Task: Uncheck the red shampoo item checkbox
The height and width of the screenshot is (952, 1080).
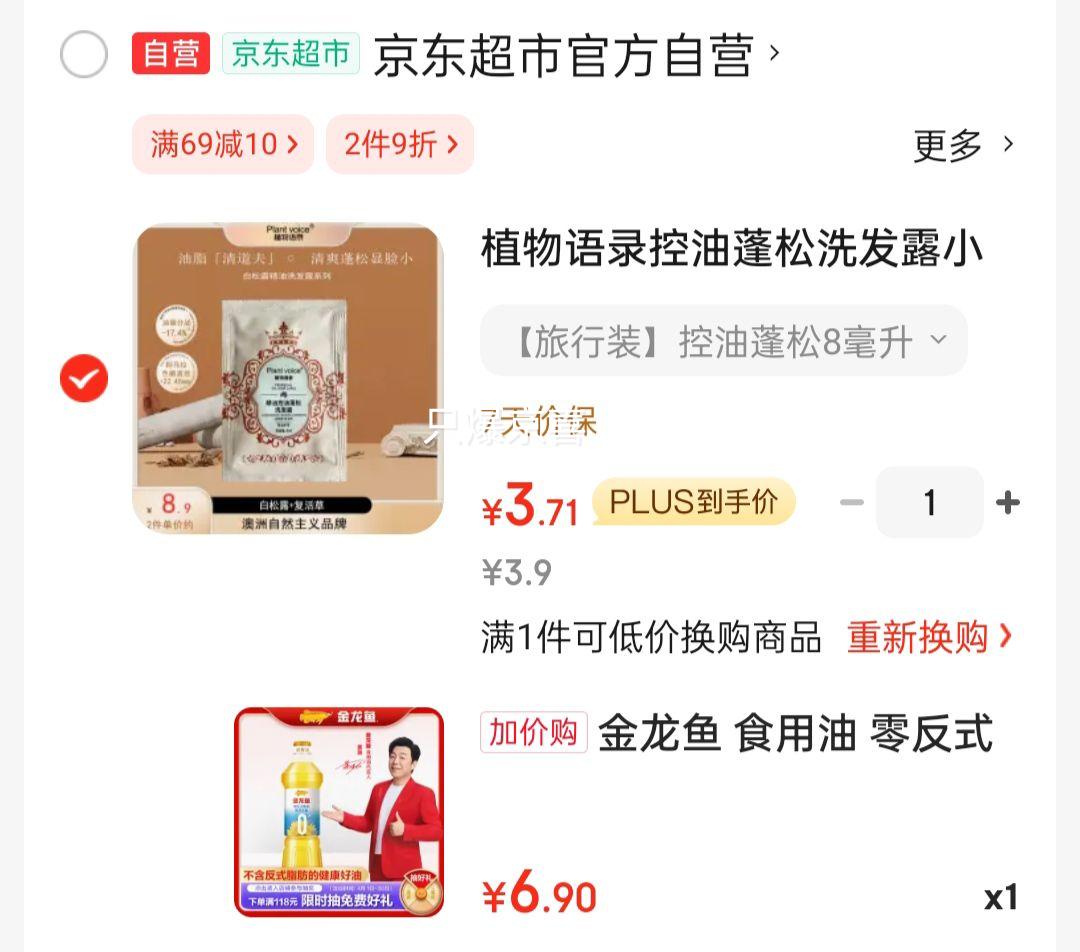Action: [x=84, y=378]
